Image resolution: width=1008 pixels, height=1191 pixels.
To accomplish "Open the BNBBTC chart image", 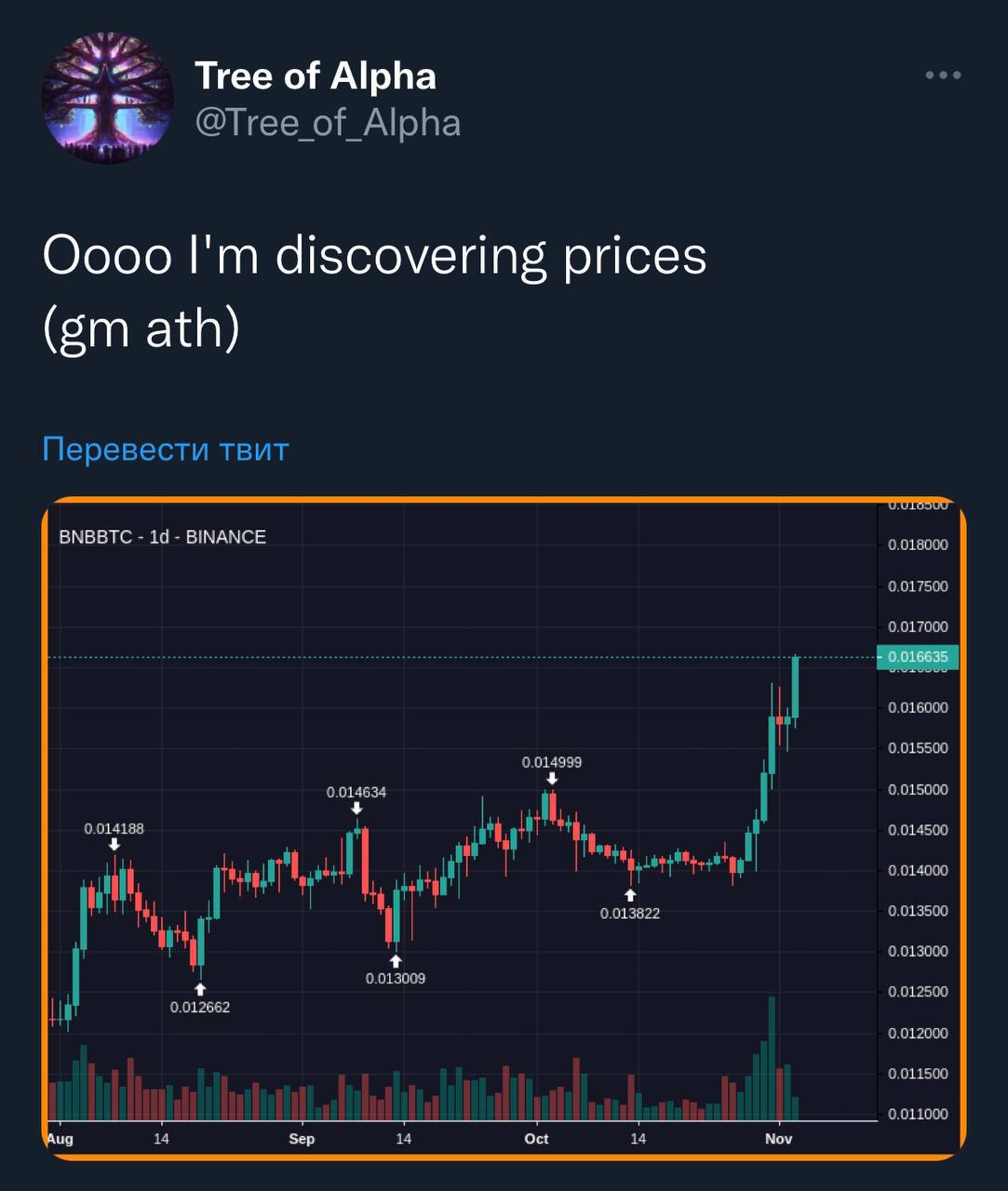I will [504, 828].
